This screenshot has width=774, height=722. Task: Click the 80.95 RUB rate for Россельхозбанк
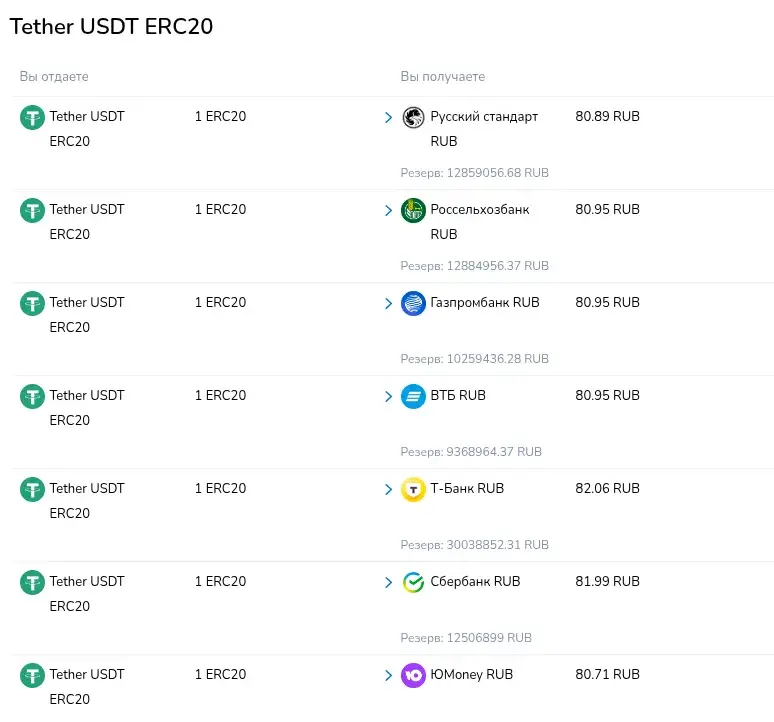coord(607,209)
